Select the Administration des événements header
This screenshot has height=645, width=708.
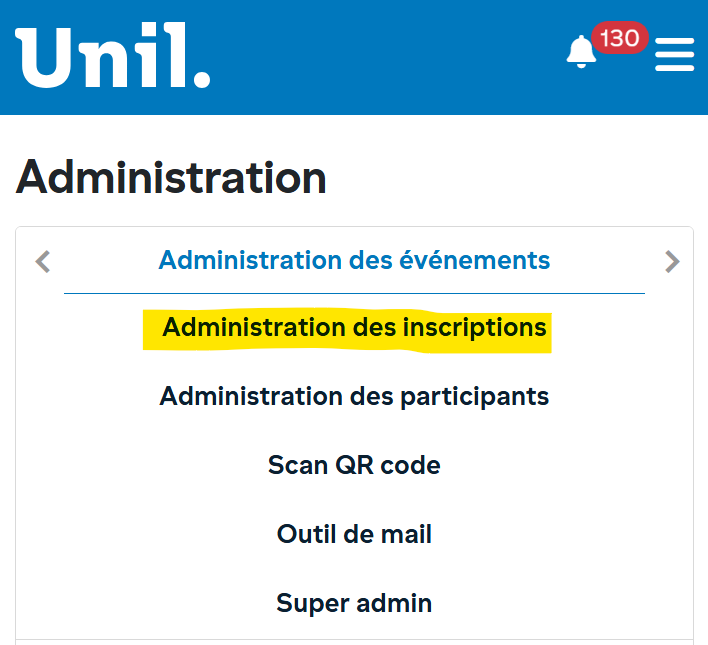[x=354, y=261]
